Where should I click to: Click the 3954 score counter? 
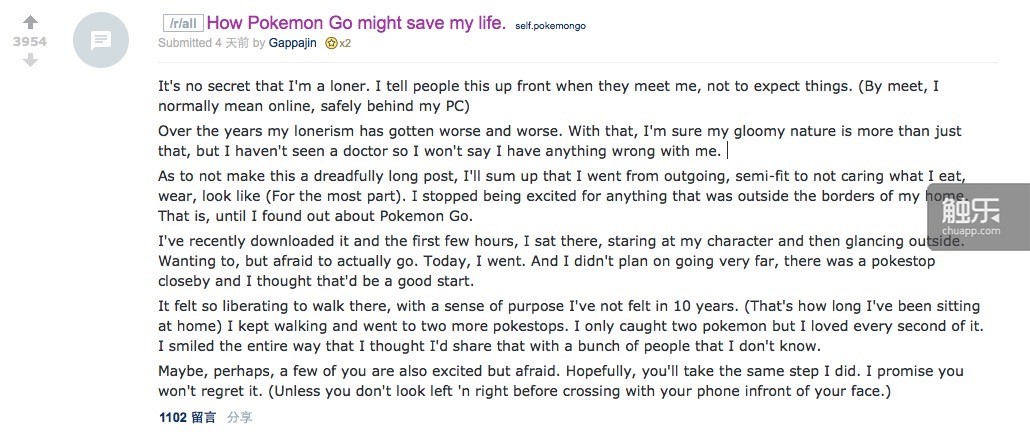(x=30, y=41)
